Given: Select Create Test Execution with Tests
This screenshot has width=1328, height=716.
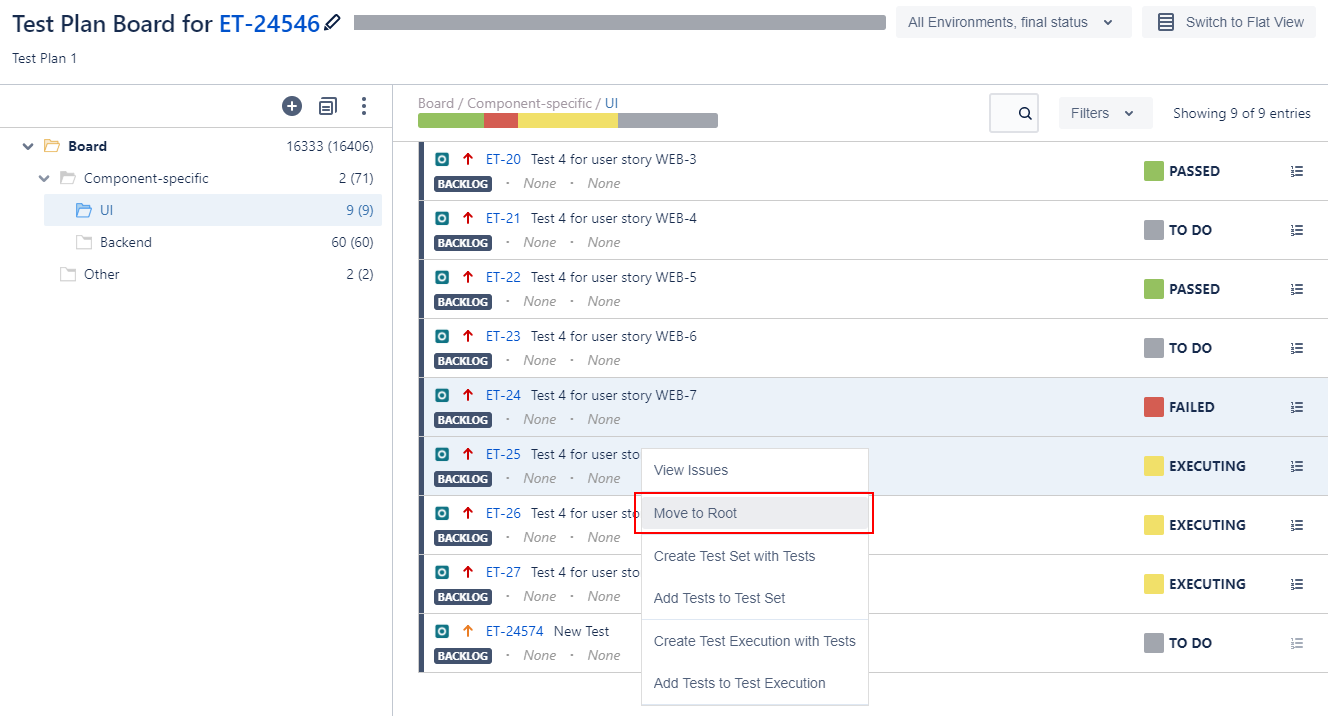Looking at the screenshot, I should point(755,641).
